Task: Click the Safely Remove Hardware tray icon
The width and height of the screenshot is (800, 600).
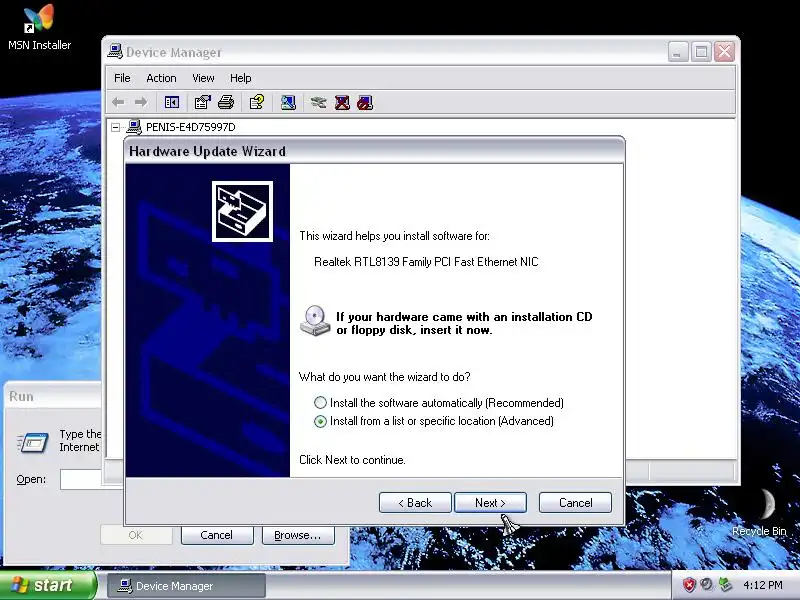Action: coord(724,585)
